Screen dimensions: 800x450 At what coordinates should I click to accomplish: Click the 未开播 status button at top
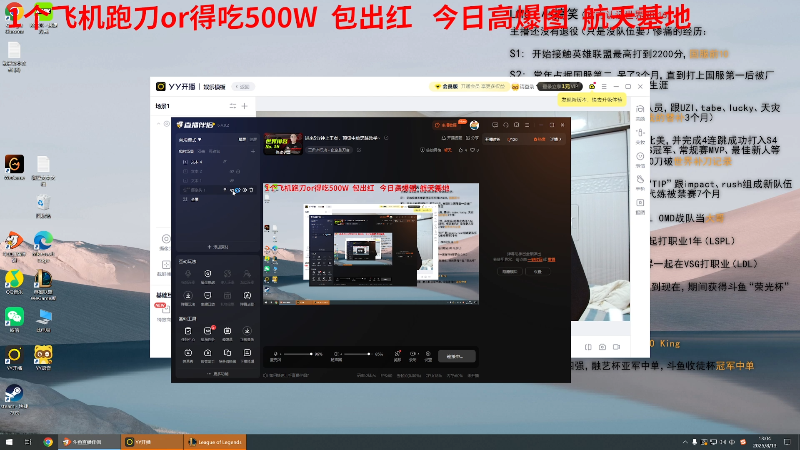(446, 125)
